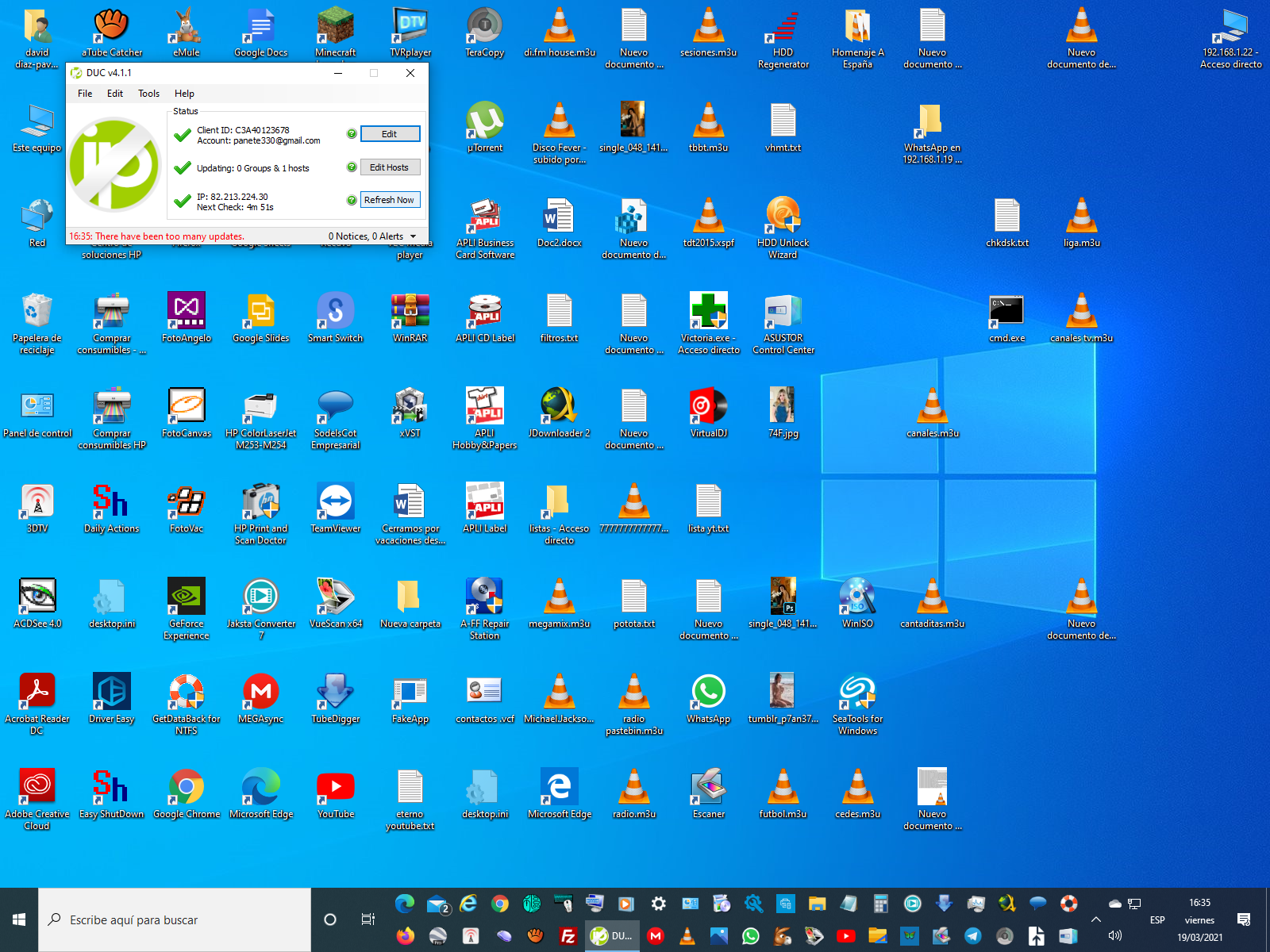Click help icon next to Refresh Now
Screen dimensions: 1270x952
coord(352,200)
